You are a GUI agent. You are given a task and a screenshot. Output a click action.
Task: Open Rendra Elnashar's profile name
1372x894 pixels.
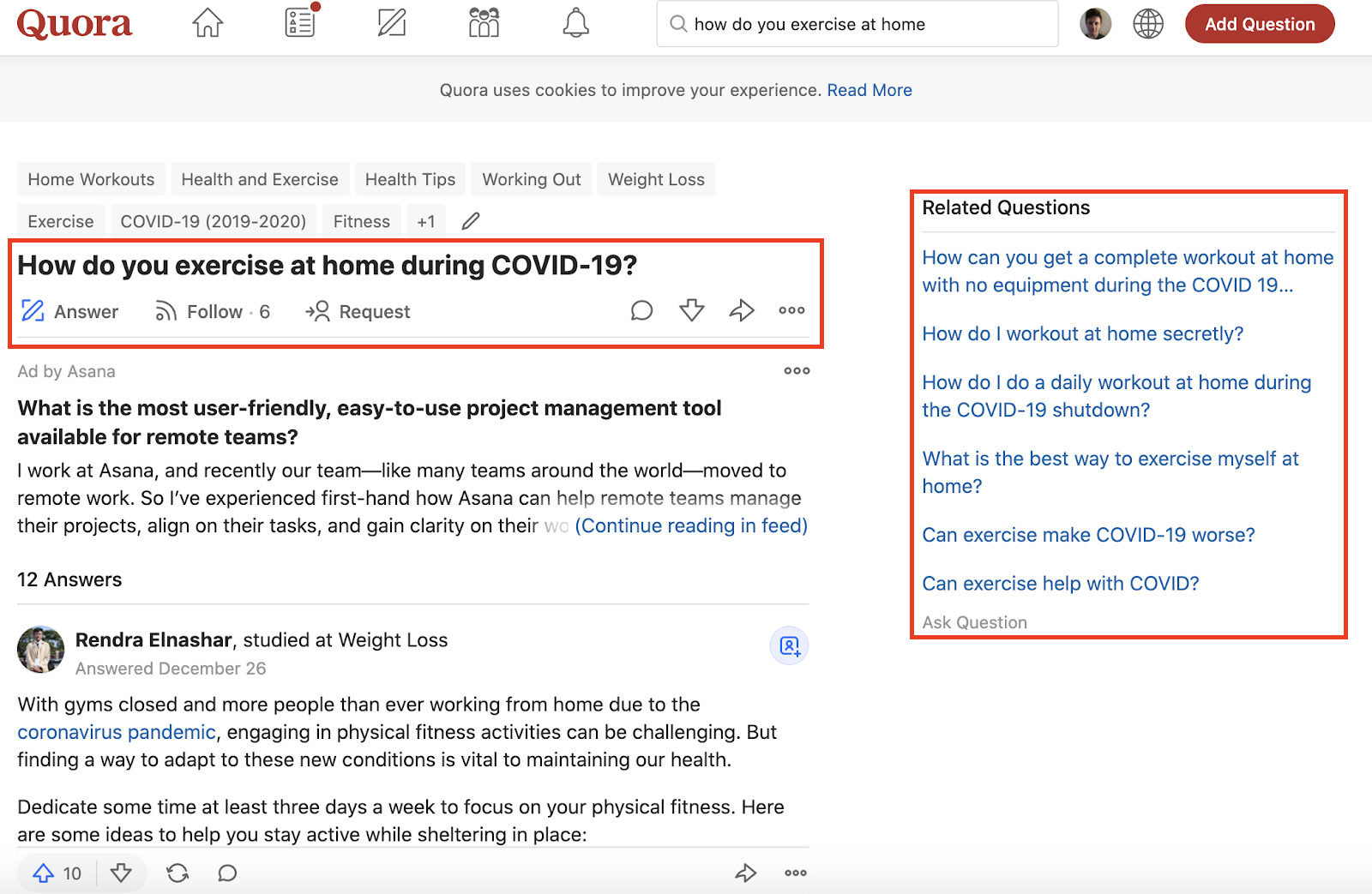[x=153, y=640]
